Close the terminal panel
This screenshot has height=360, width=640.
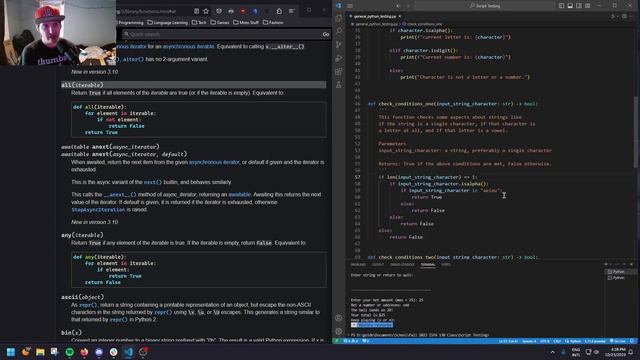pos(631,264)
